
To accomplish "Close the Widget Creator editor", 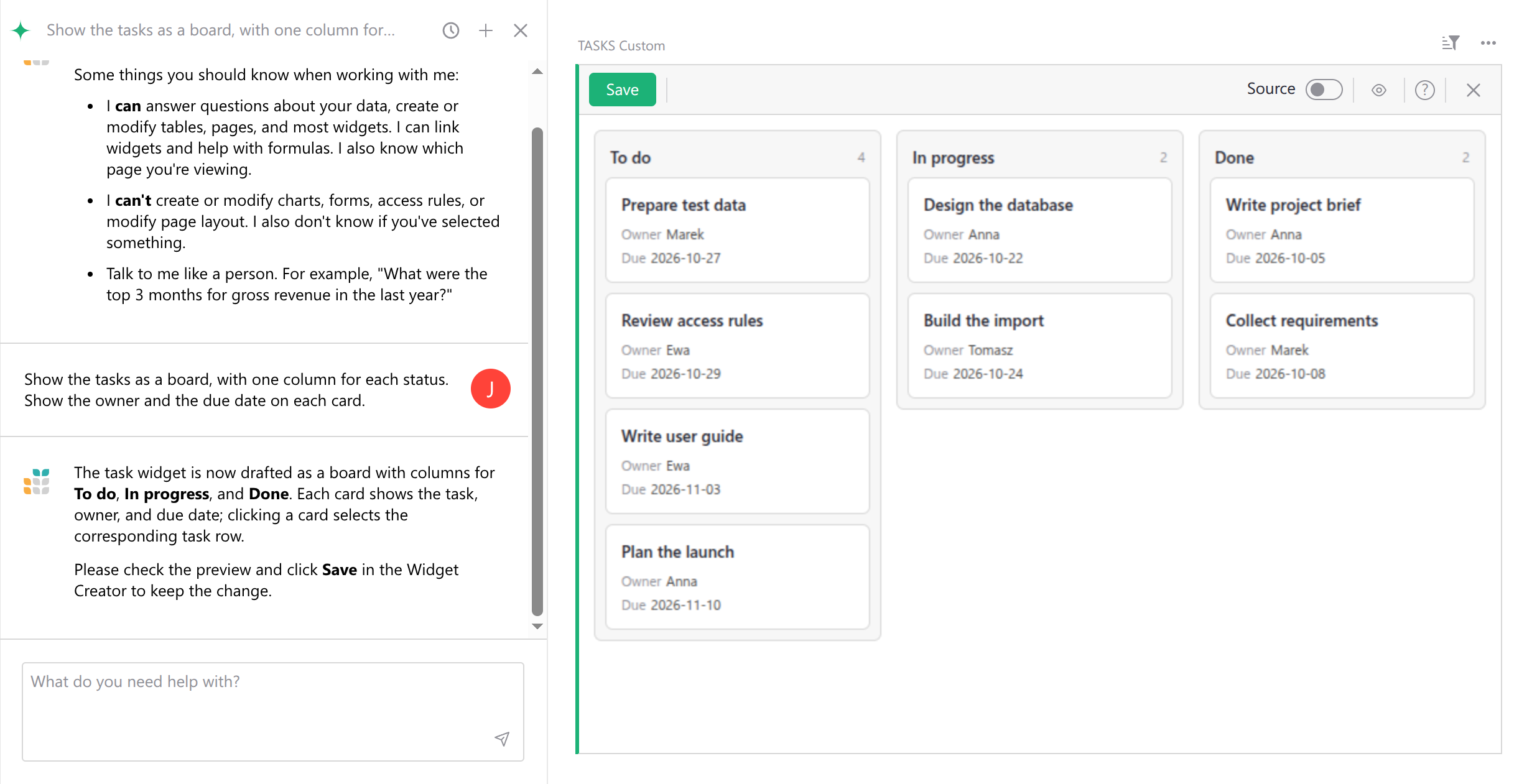I will point(1473,90).
